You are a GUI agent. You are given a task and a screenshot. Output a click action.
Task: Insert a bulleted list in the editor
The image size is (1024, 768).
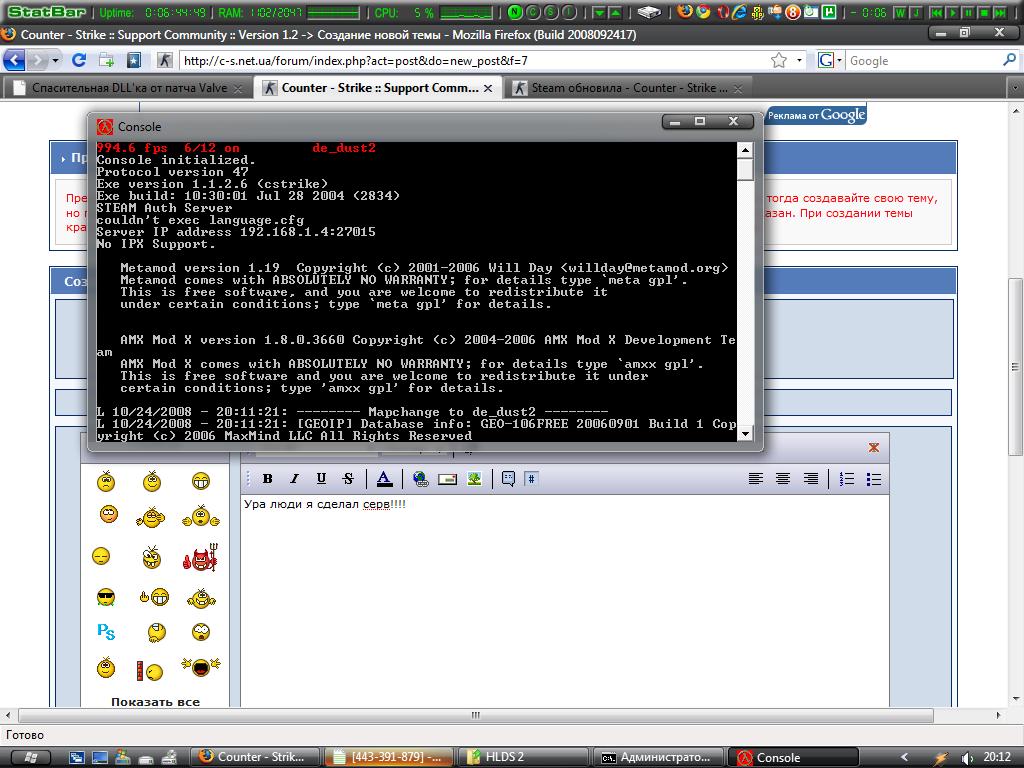[874, 479]
